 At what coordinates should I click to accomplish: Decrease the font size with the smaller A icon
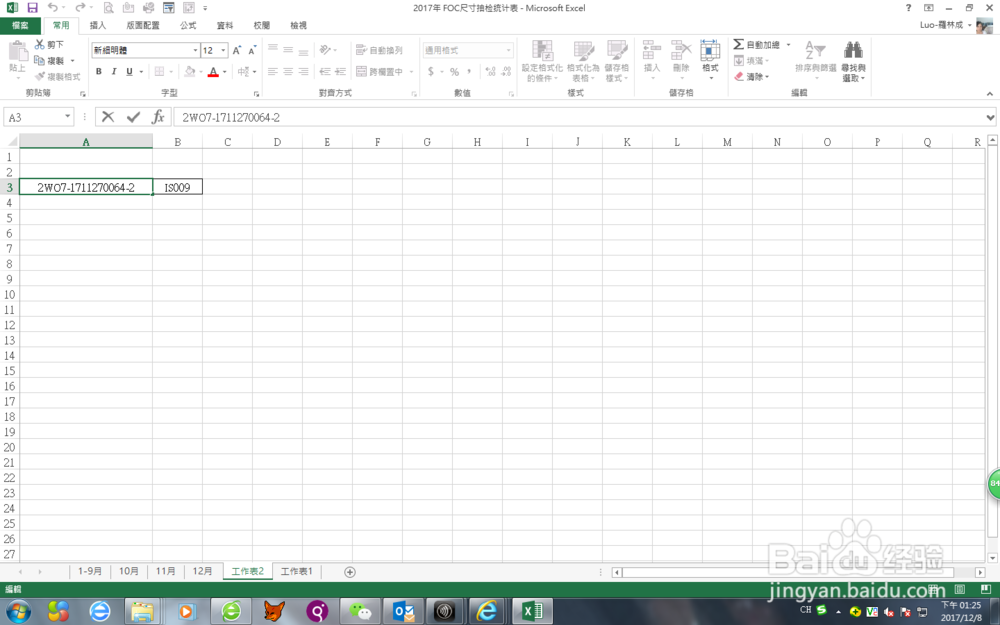(252, 50)
